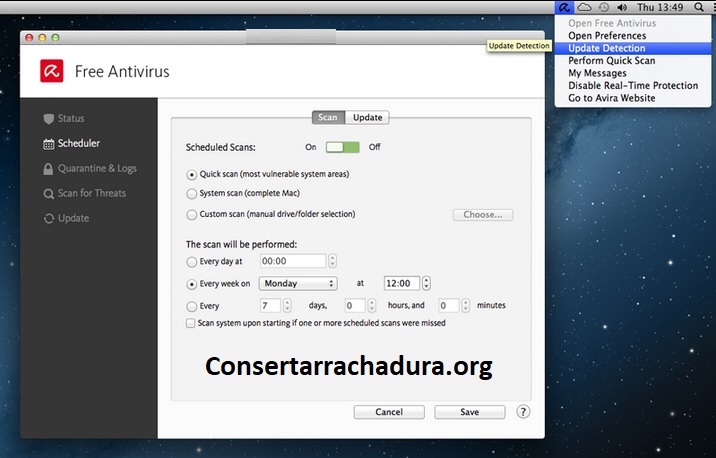Click the volume speaker icon in the menu bar

pos(622,7)
